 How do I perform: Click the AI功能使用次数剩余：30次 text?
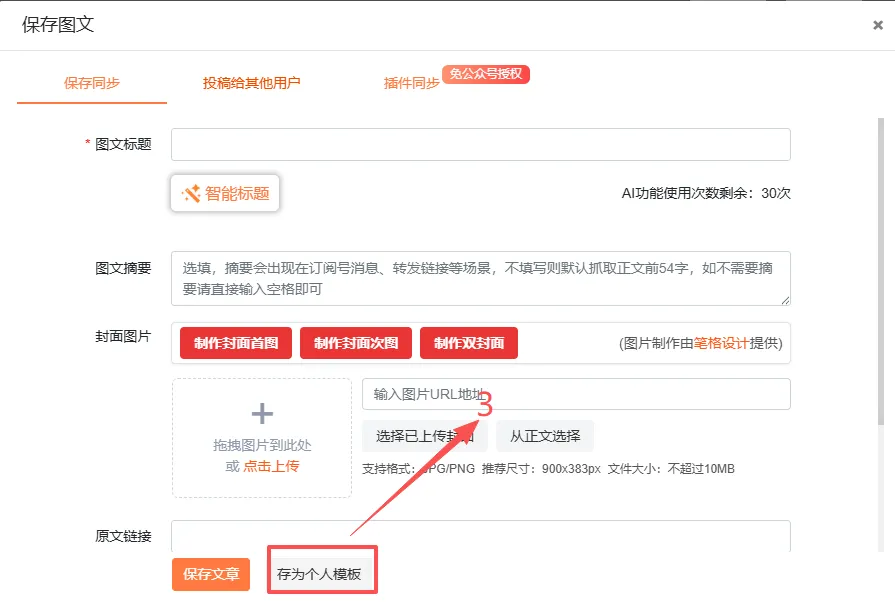click(706, 193)
